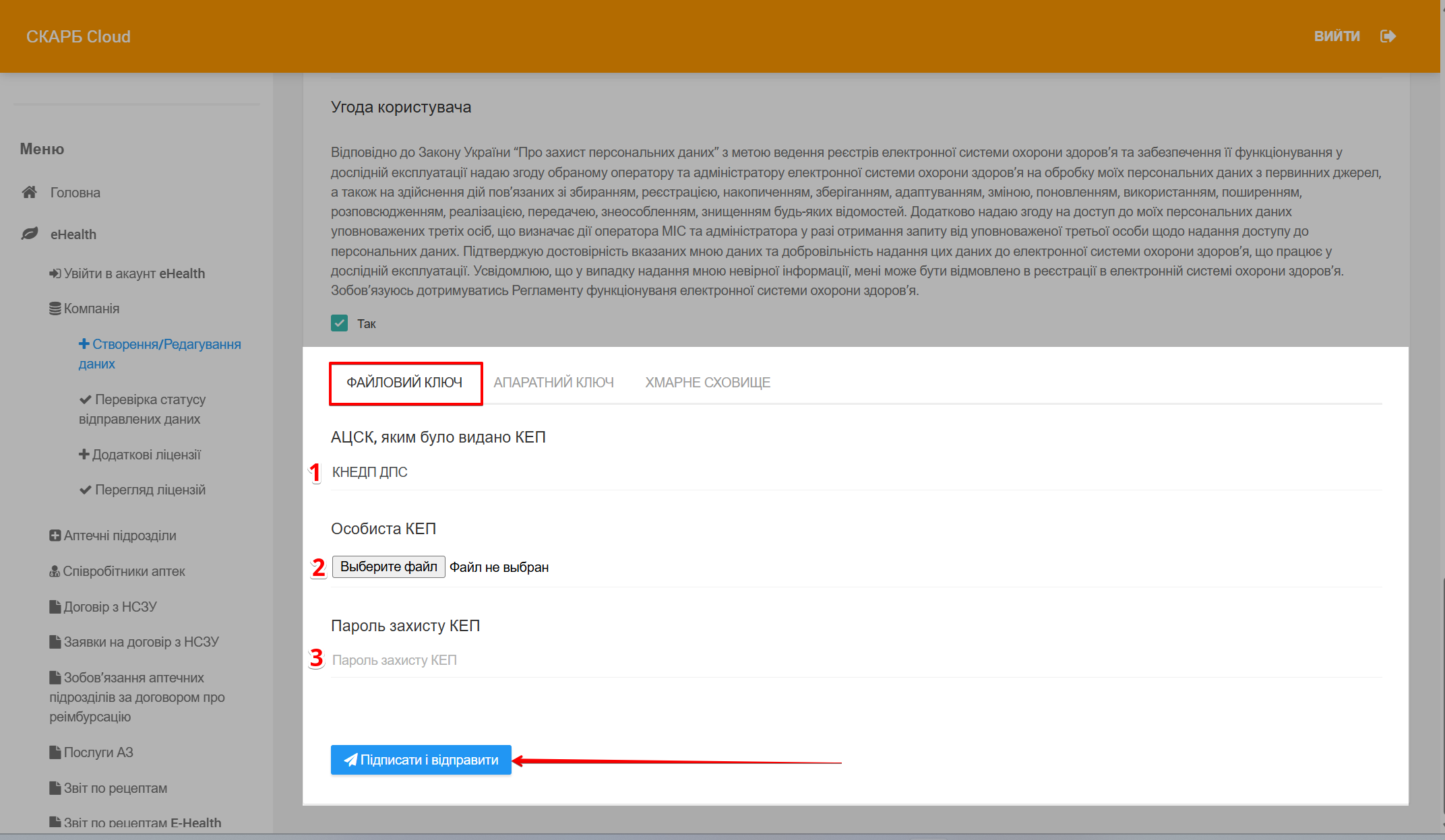
Task: Expand the Компанія menu section
Action: (92, 309)
